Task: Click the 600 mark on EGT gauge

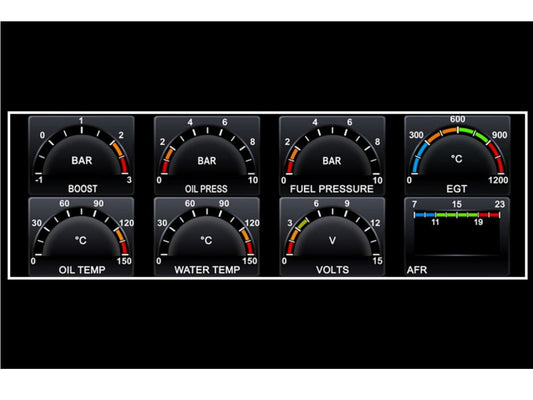Action: point(458,119)
